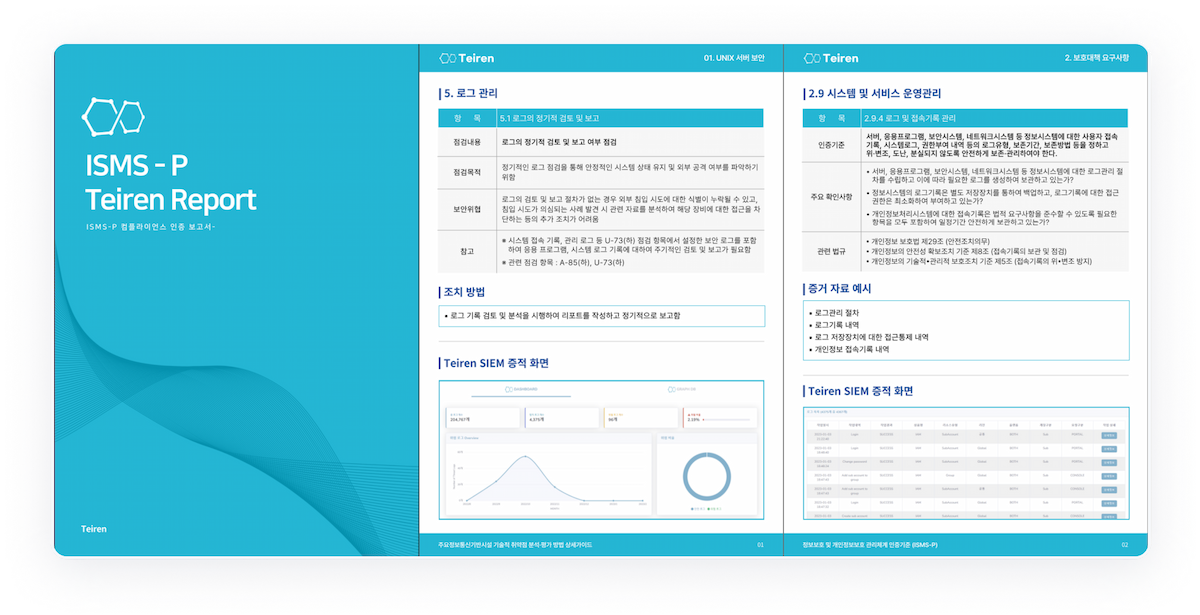Viewport: 1200px width, 615px height.
Task: Click the hexagon Teiren logo on the cover
Action: (112, 117)
